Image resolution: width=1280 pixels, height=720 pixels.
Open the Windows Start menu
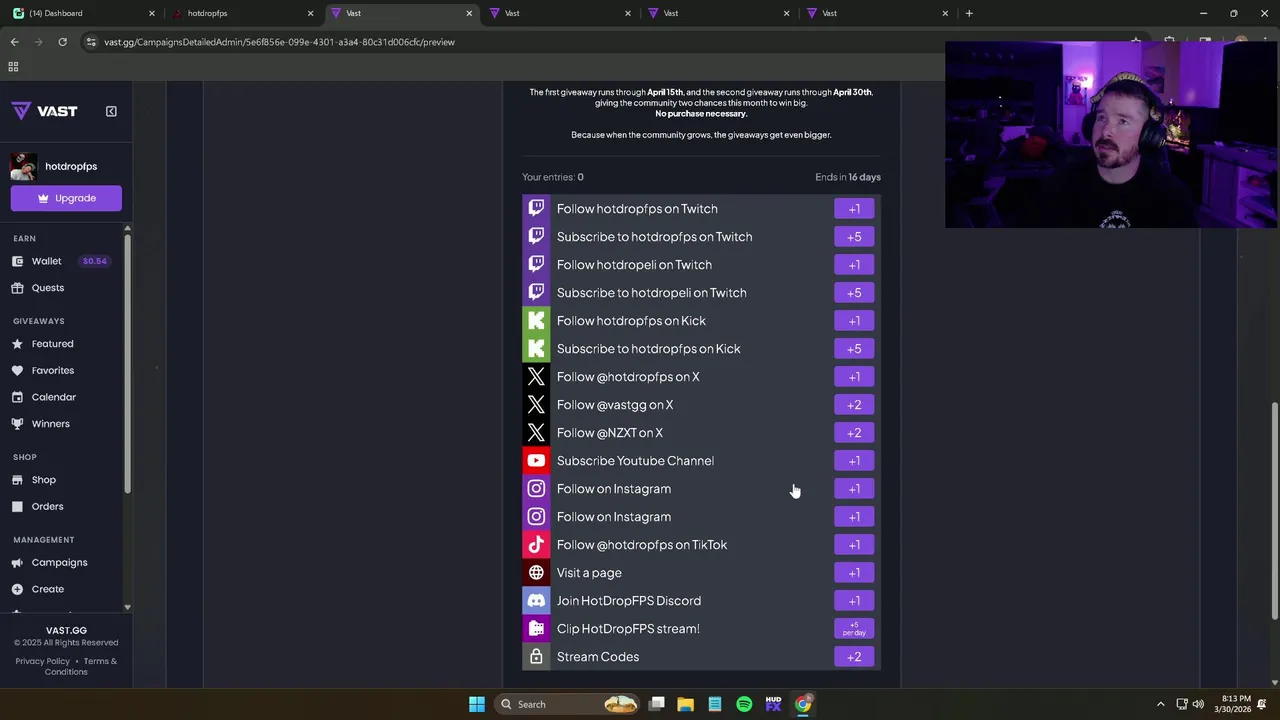pyautogui.click(x=477, y=704)
